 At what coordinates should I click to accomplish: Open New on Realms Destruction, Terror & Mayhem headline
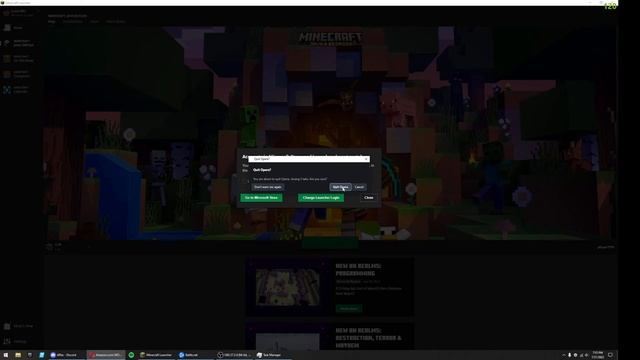pos(368,338)
